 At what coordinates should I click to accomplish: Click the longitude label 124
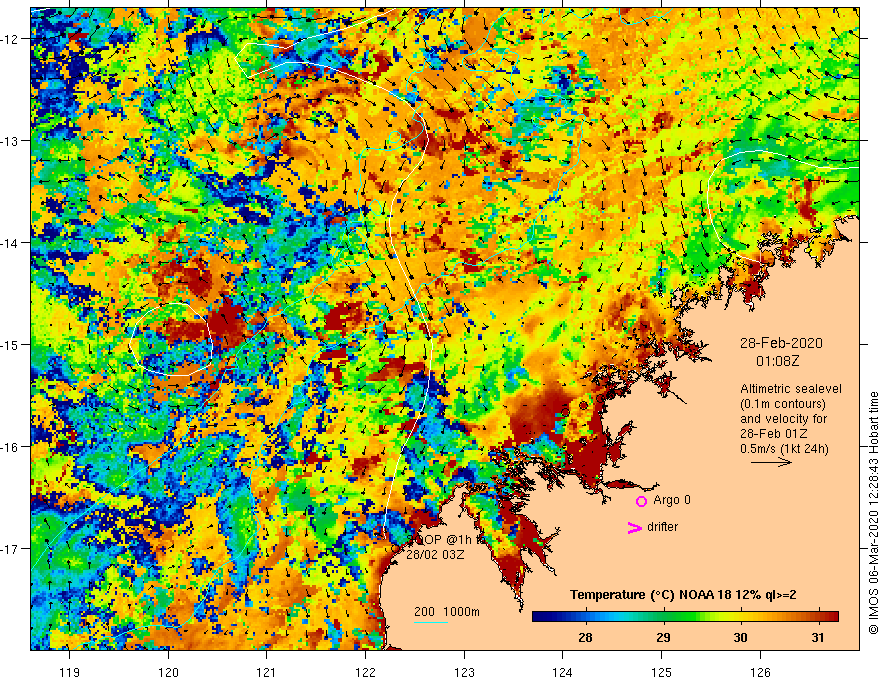click(x=563, y=673)
